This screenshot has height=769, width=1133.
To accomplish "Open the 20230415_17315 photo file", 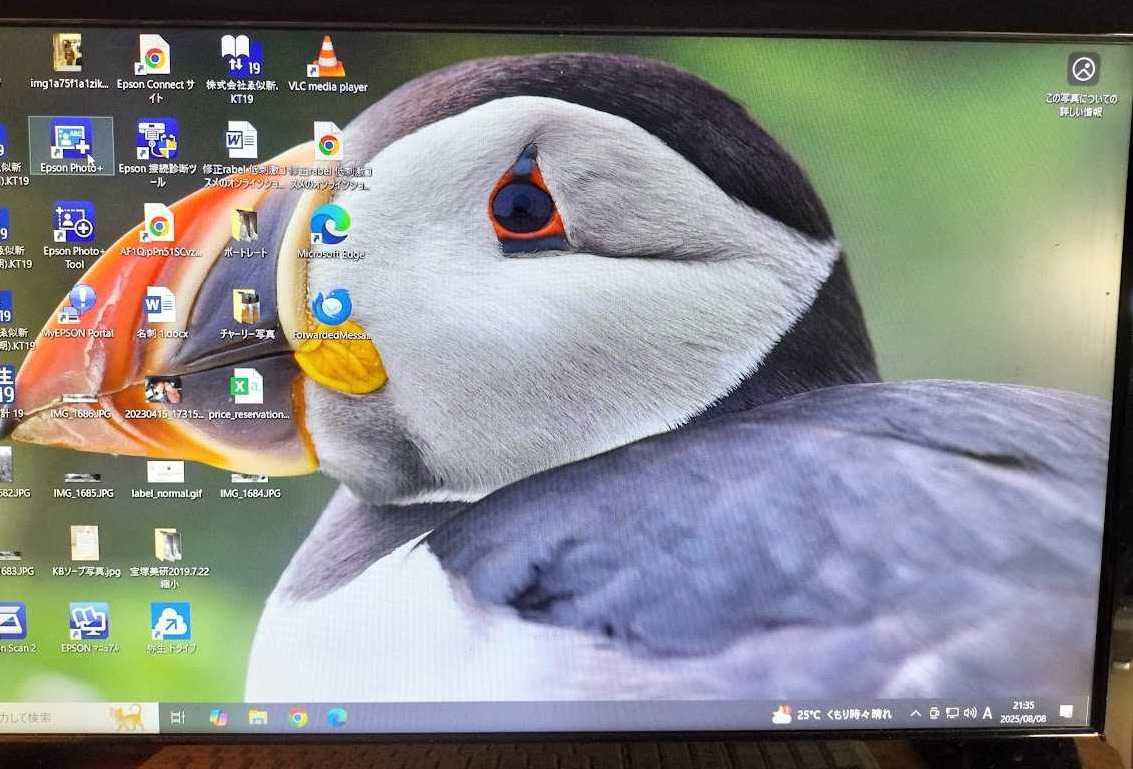I will [163, 390].
